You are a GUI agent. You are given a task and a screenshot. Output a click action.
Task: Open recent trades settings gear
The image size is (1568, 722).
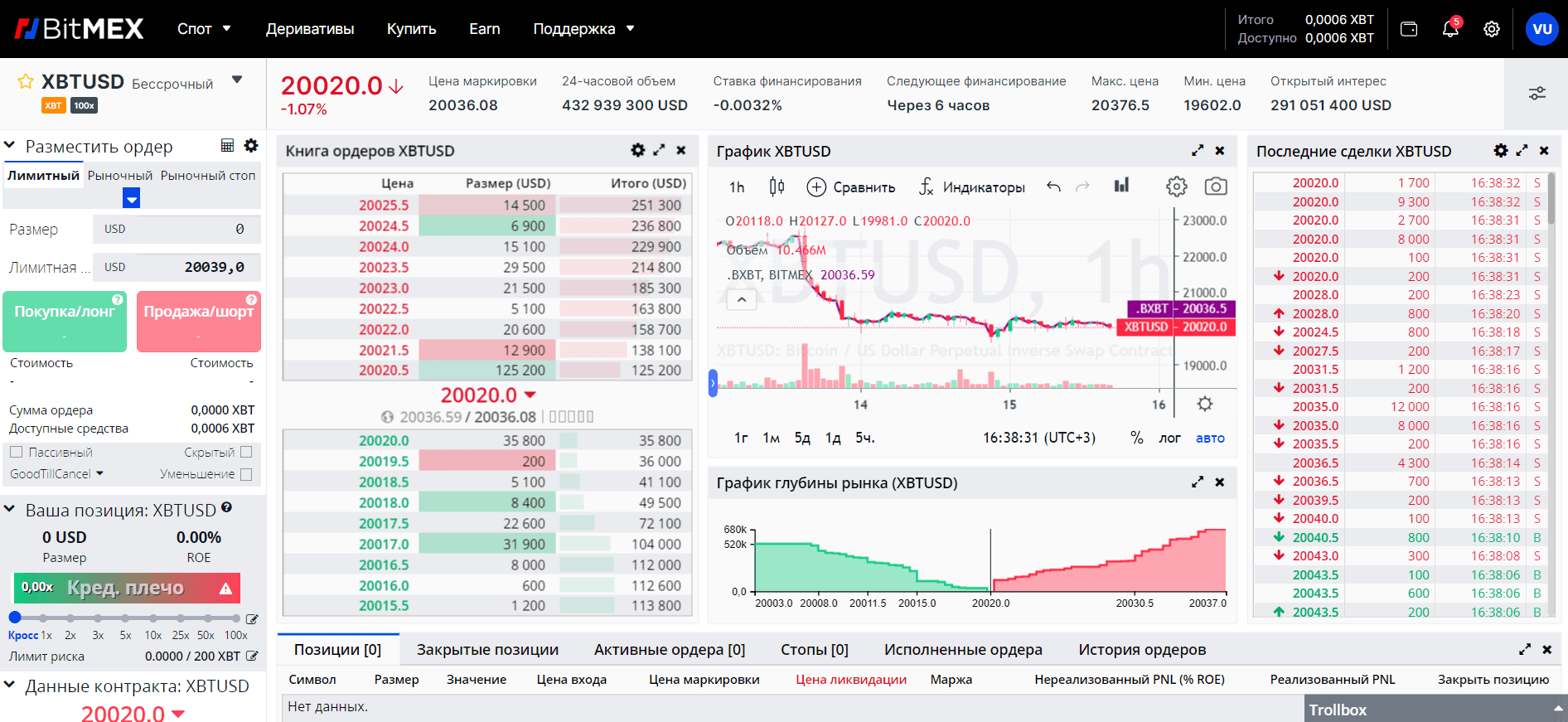(1501, 150)
